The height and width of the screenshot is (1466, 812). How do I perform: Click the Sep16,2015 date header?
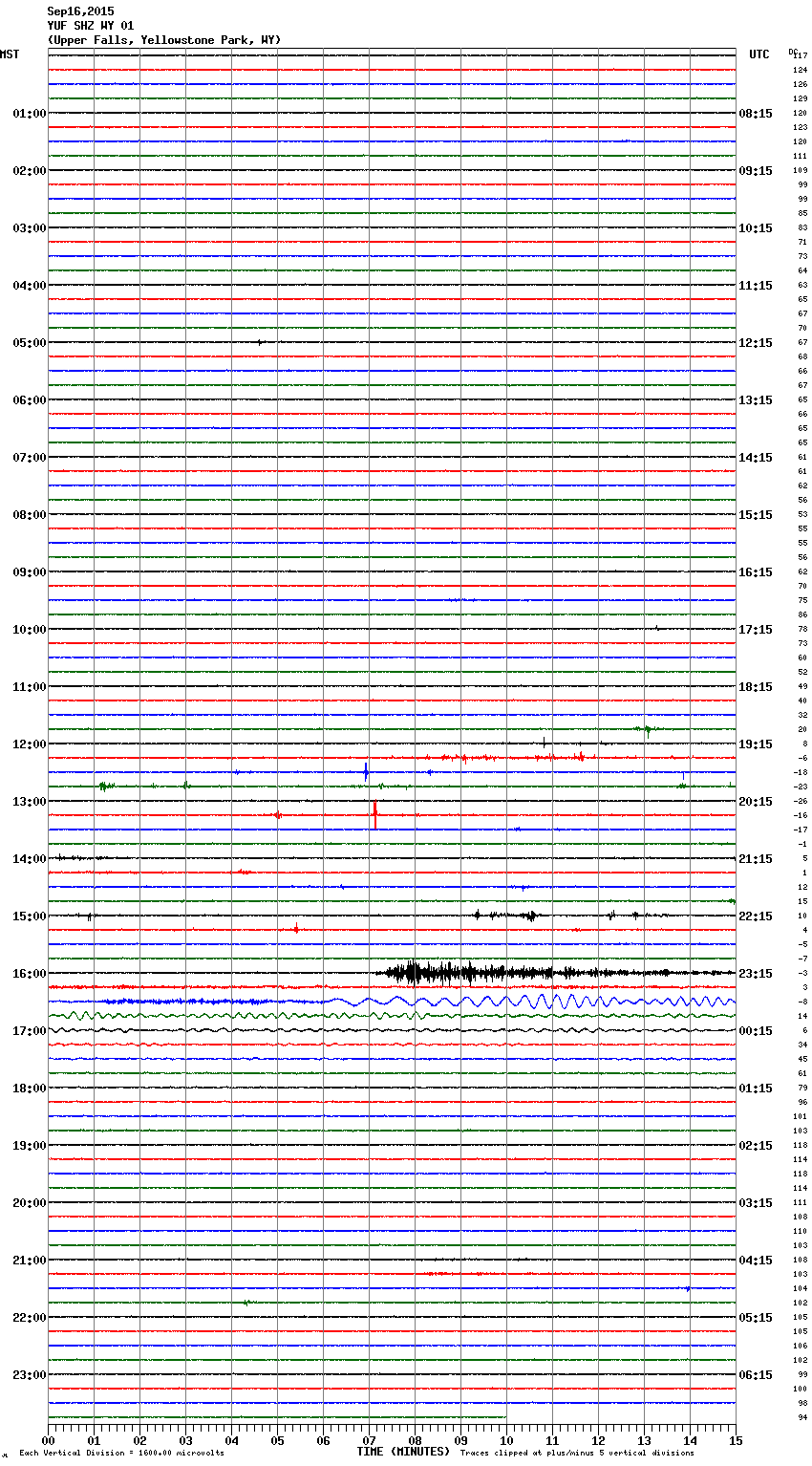(80, 11)
